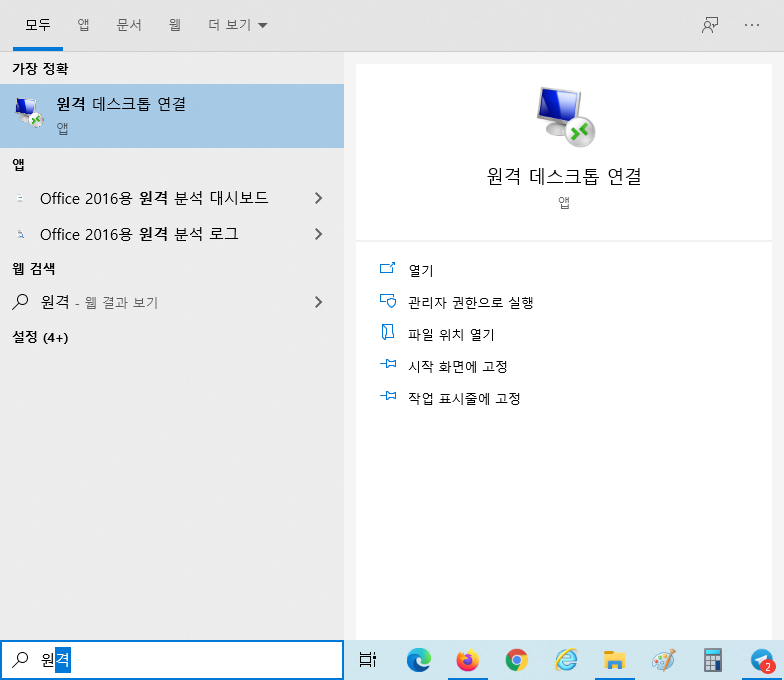The height and width of the screenshot is (680, 784).
Task: Click the search box magnifier icon
Action: 20,660
